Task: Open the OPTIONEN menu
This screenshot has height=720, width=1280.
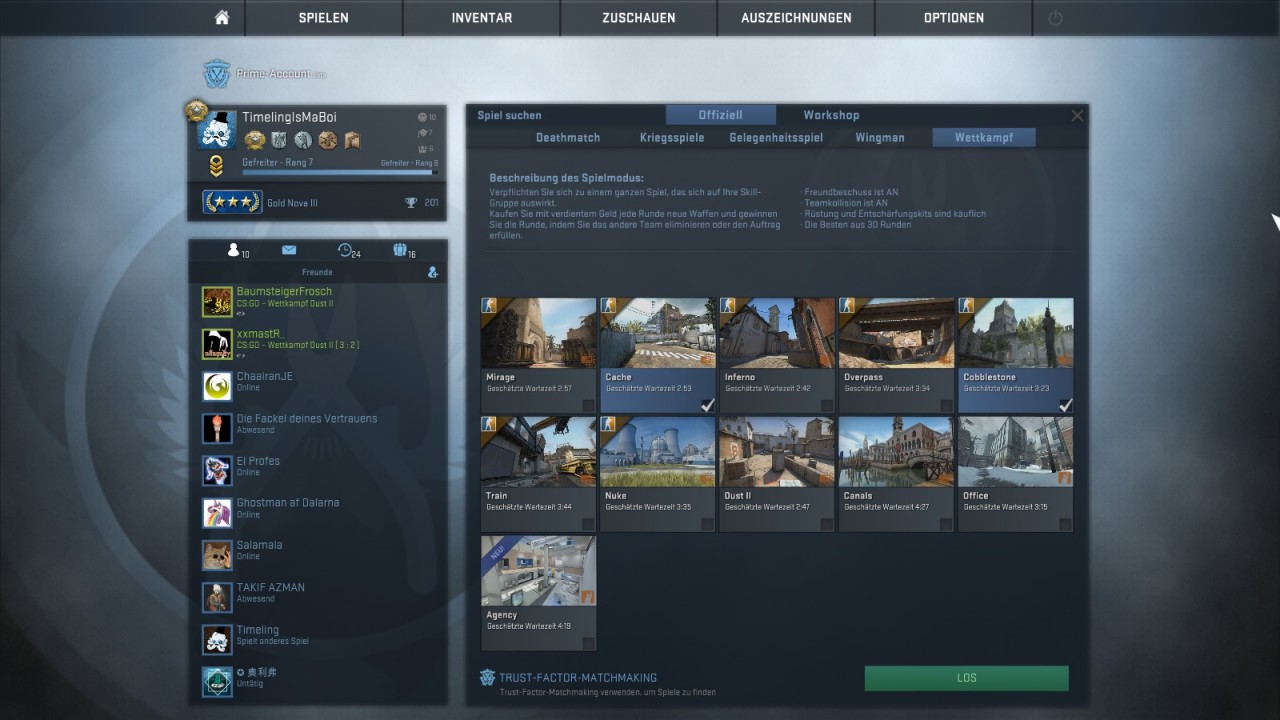Action: [954, 18]
